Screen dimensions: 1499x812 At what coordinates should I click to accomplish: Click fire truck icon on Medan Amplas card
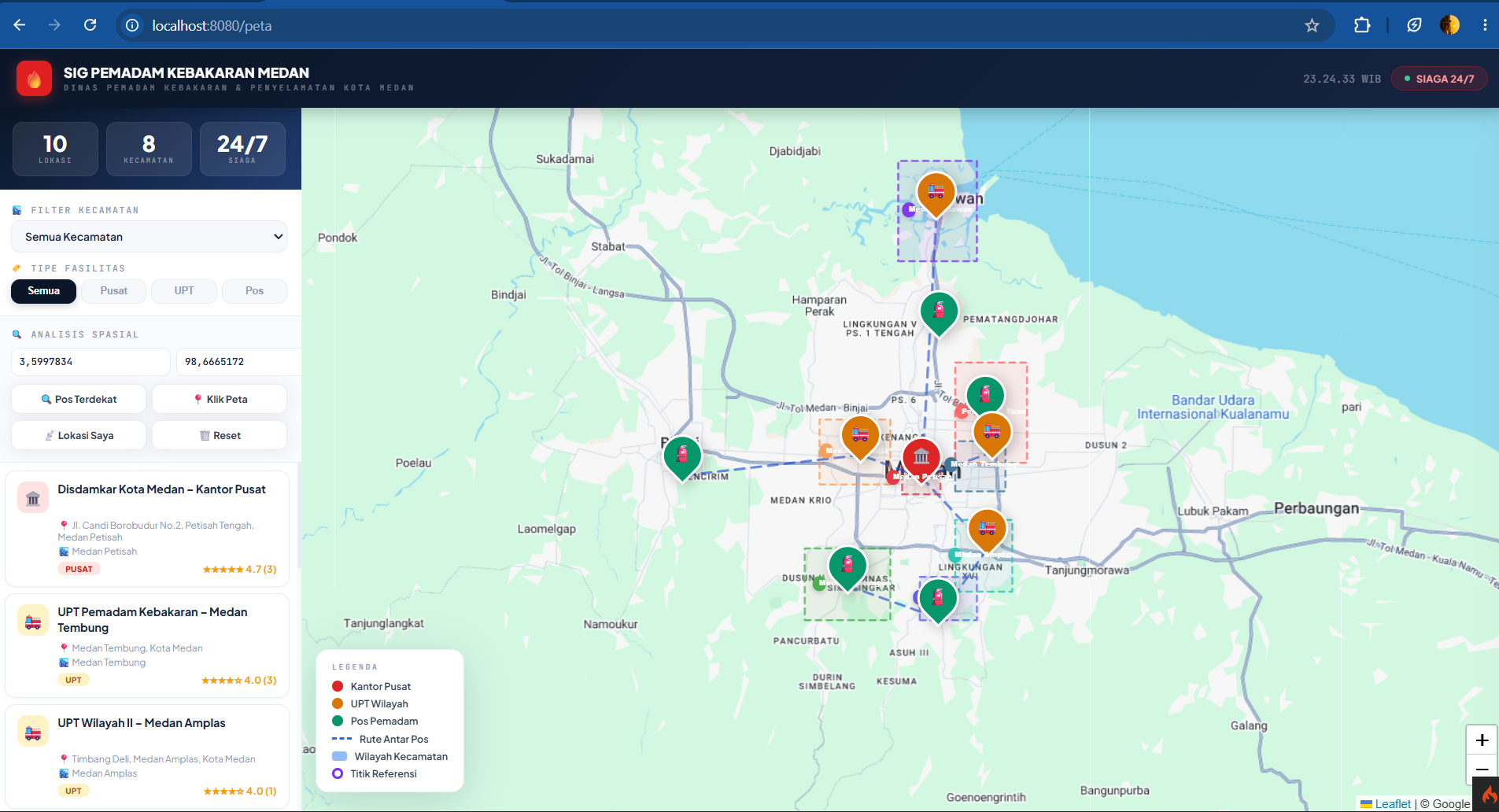(33, 732)
